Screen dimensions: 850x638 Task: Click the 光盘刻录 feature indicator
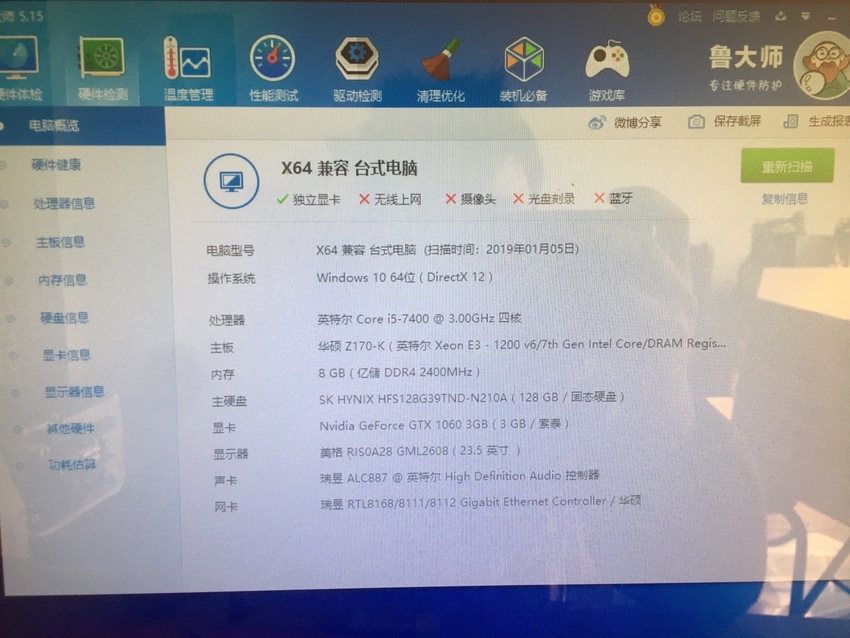(x=544, y=199)
